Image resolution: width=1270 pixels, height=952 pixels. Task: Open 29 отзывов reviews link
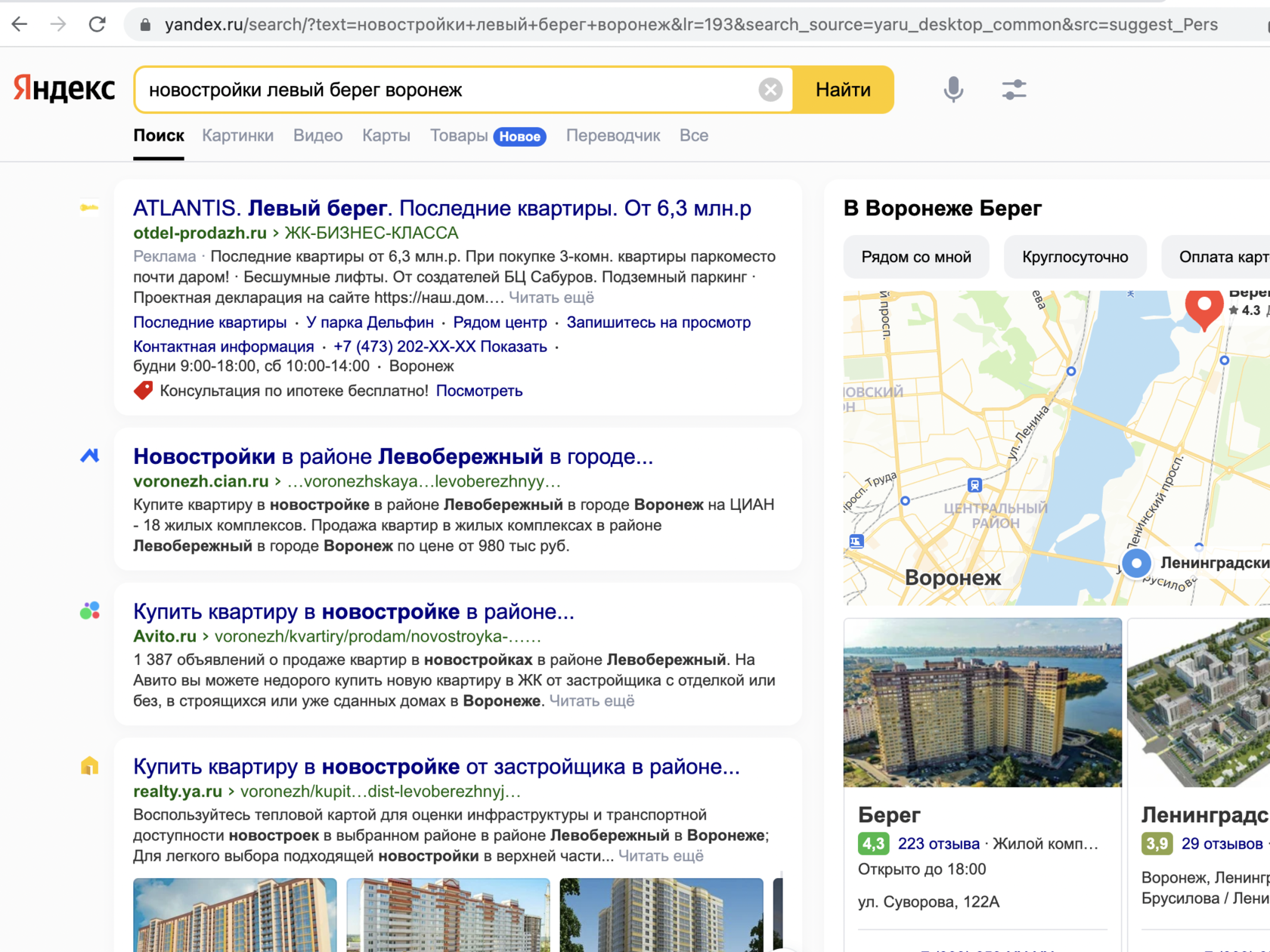coord(1222,844)
